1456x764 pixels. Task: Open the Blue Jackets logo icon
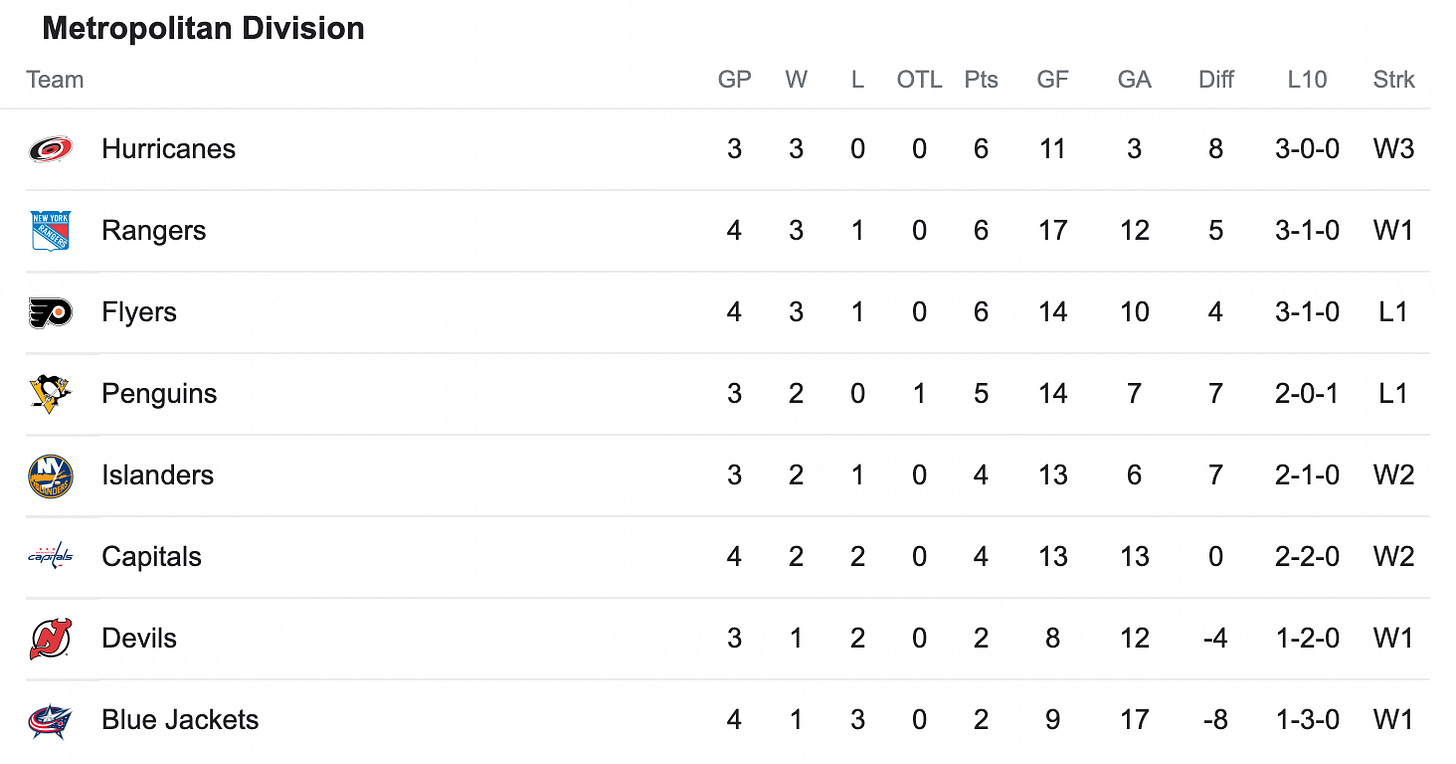(x=50, y=720)
